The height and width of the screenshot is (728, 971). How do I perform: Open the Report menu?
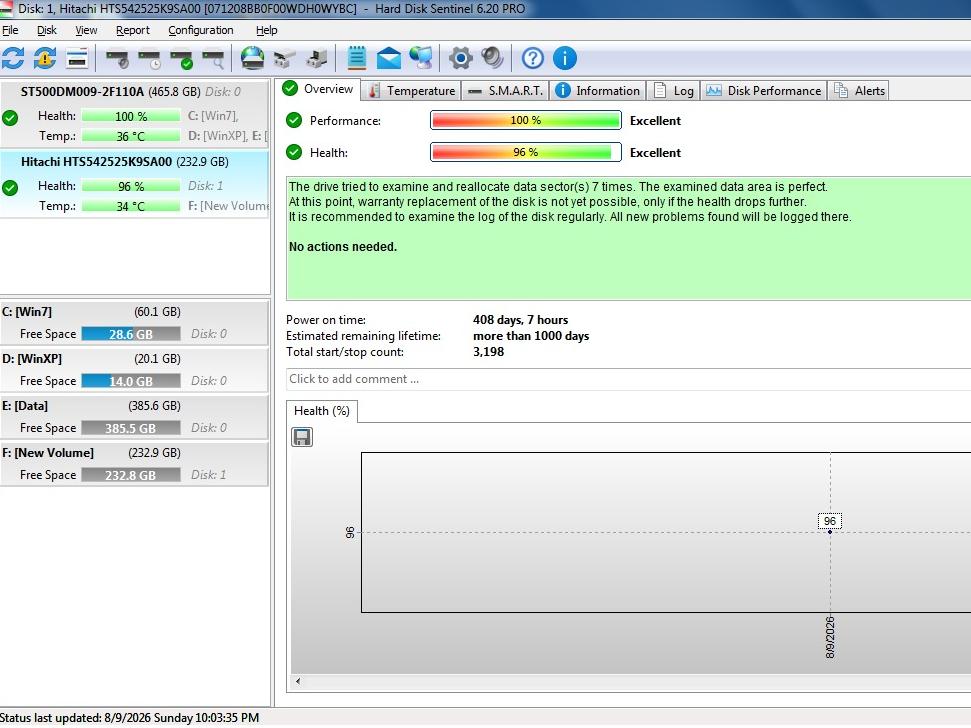pyautogui.click(x=133, y=30)
